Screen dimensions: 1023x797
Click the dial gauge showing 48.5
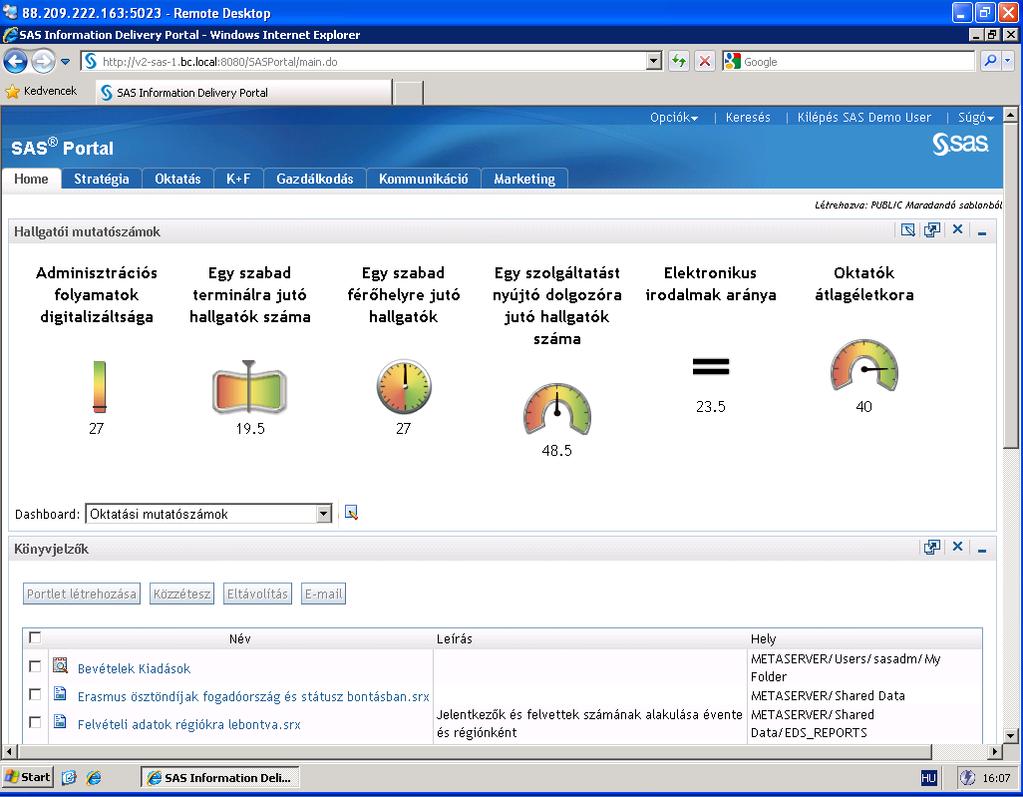click(x=557, y=409)
